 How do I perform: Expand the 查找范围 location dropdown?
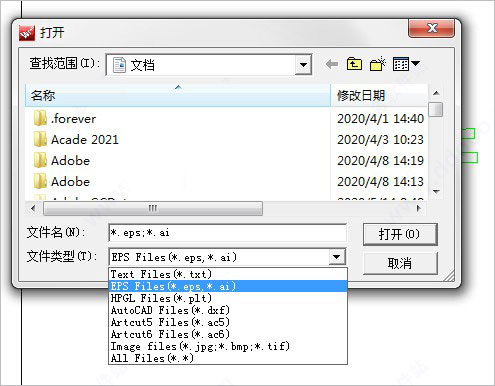[x=303, y=65]
